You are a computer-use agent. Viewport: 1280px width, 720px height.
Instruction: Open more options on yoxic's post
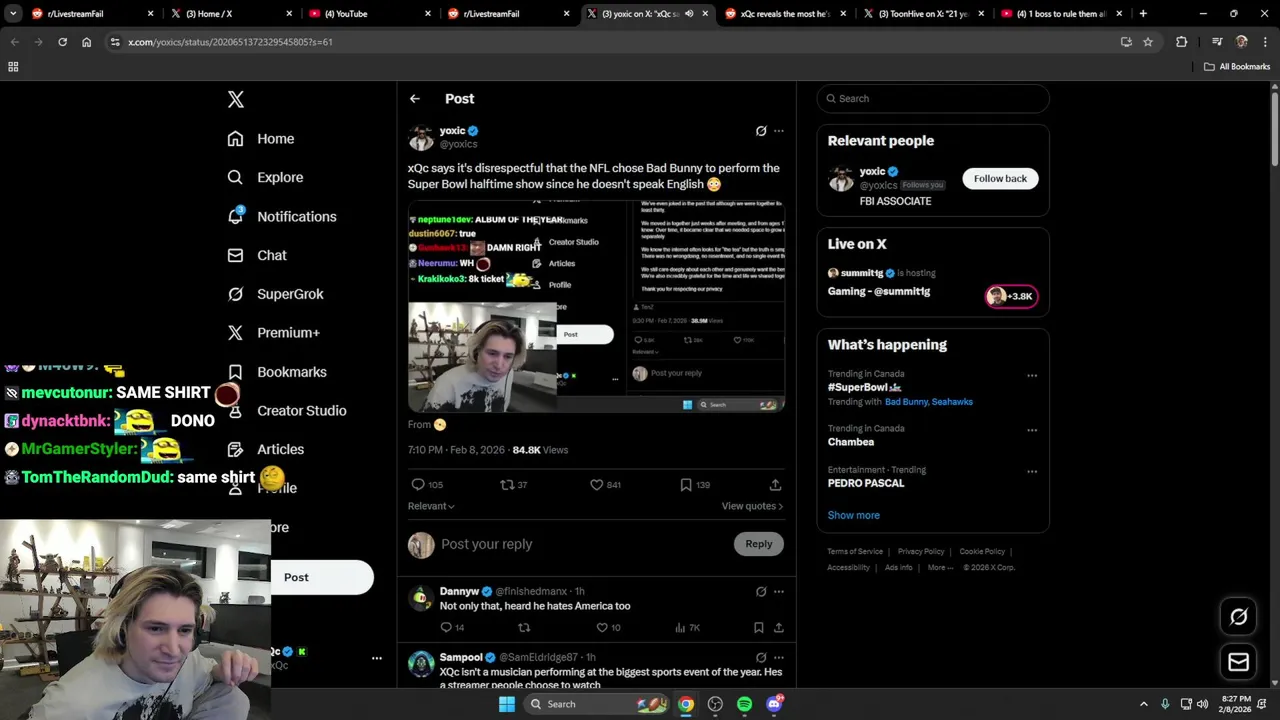pyautogui.click(x=779, y=131)
